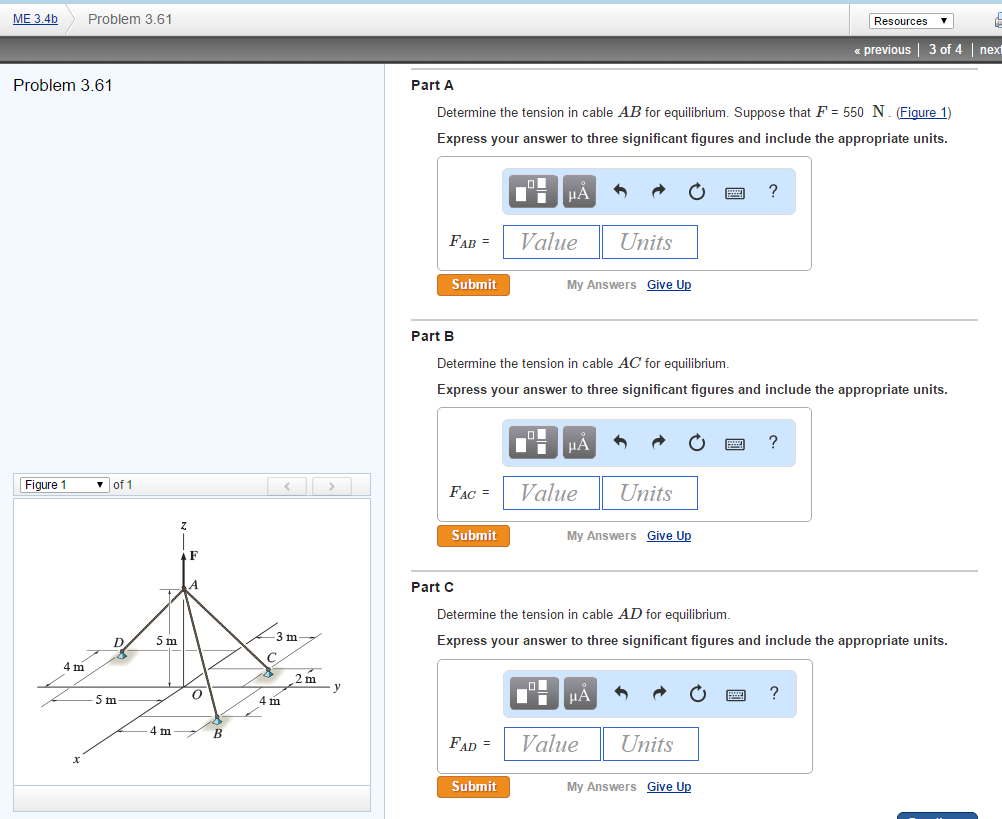
Task: Open the Figure 1 figure selector
Action: pos(64,484)
